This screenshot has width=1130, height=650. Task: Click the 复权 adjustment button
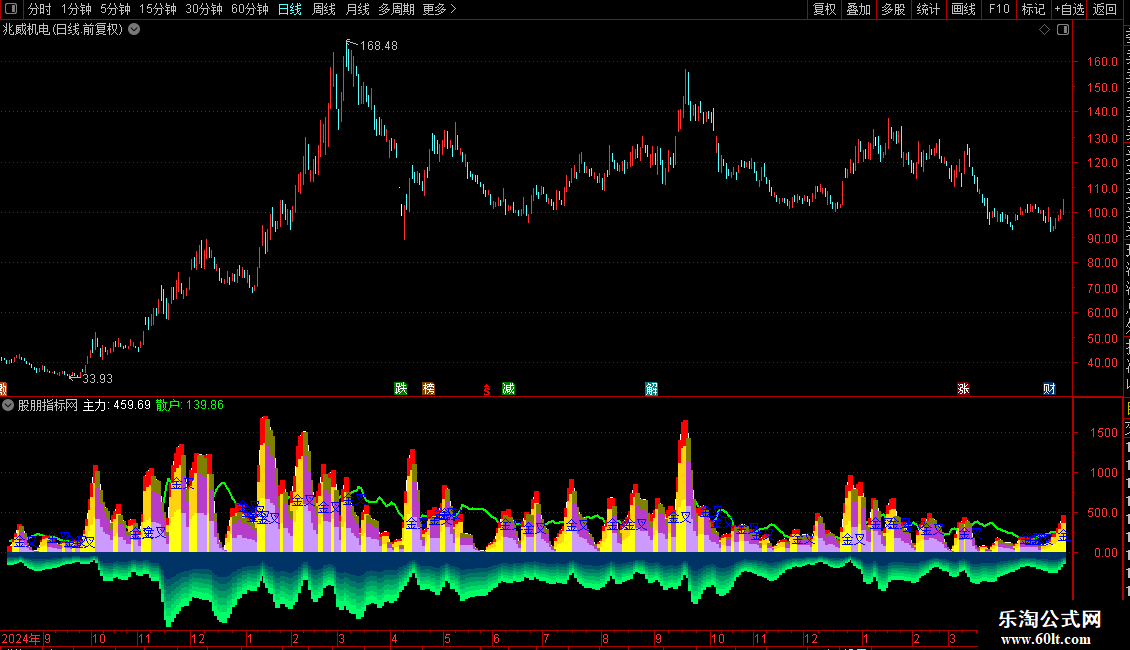point(824,9)
